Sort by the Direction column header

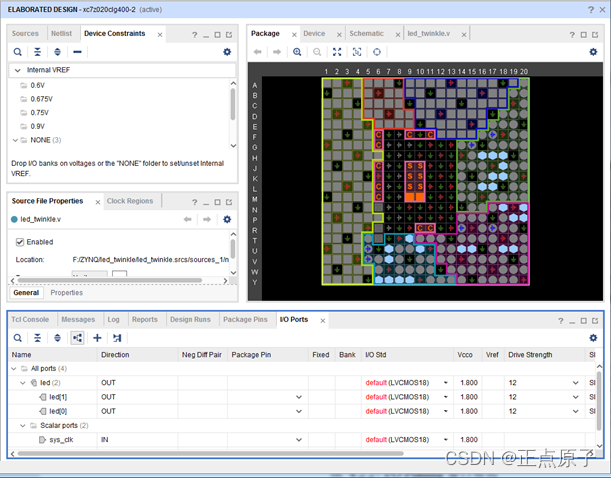pyautogui.click(x=137, y=355)
